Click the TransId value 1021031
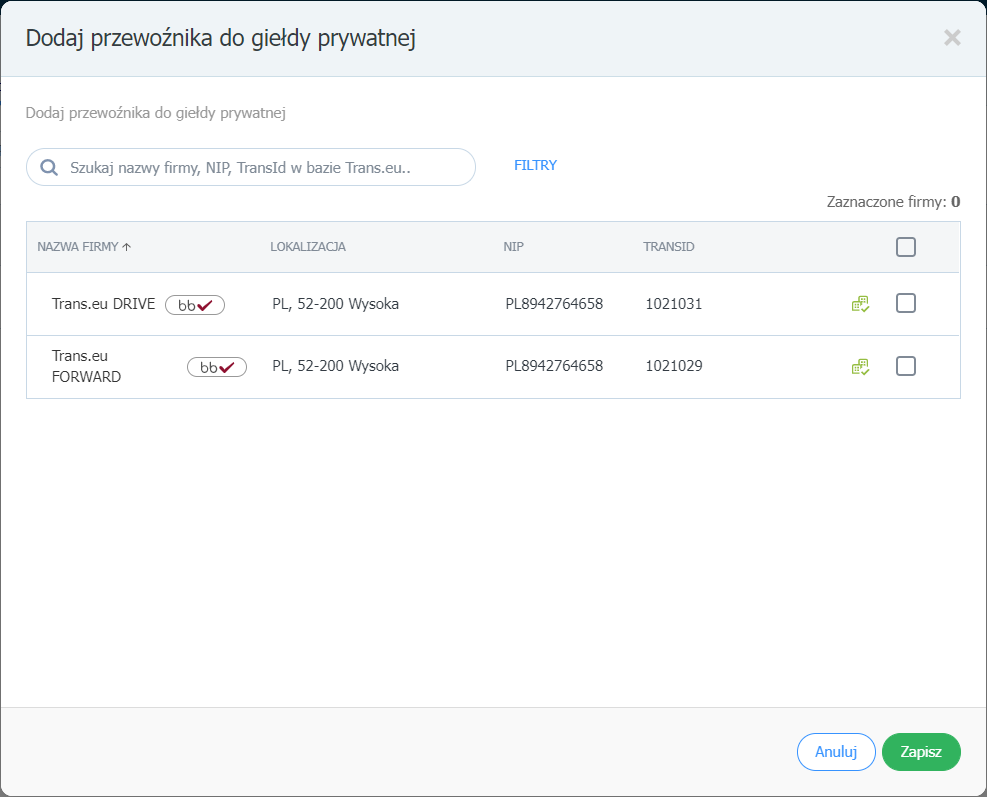The width and height of the screenshot is (987, 797). pos(674,304)
